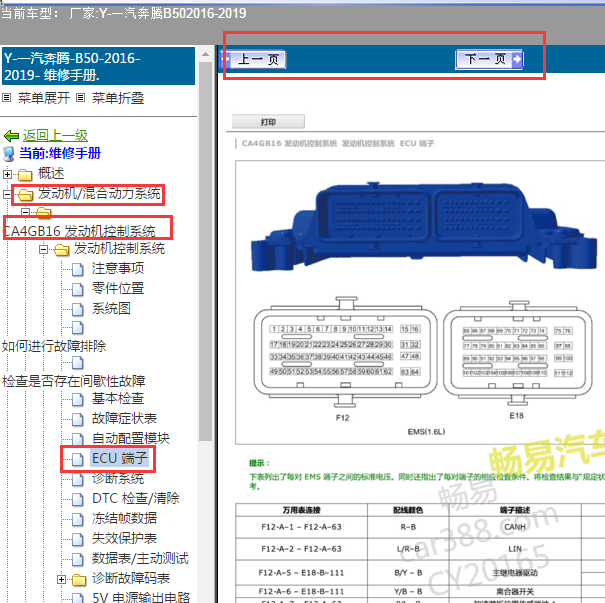
Task: Go to previous page with 上一页 button
Action: click(x=253, y=59)
